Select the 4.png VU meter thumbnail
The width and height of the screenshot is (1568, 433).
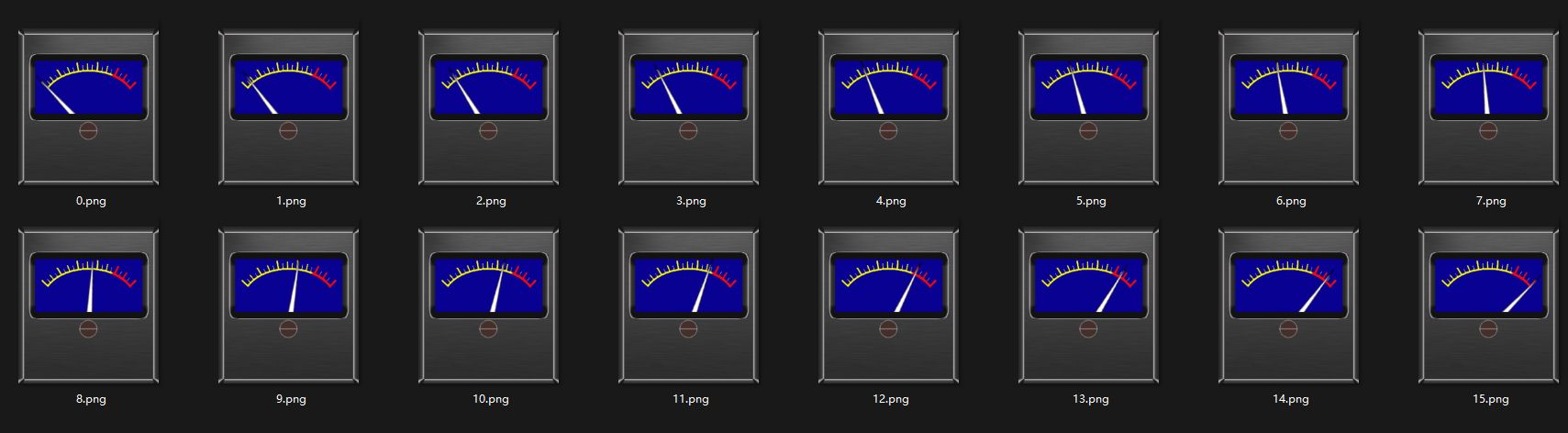889,107
